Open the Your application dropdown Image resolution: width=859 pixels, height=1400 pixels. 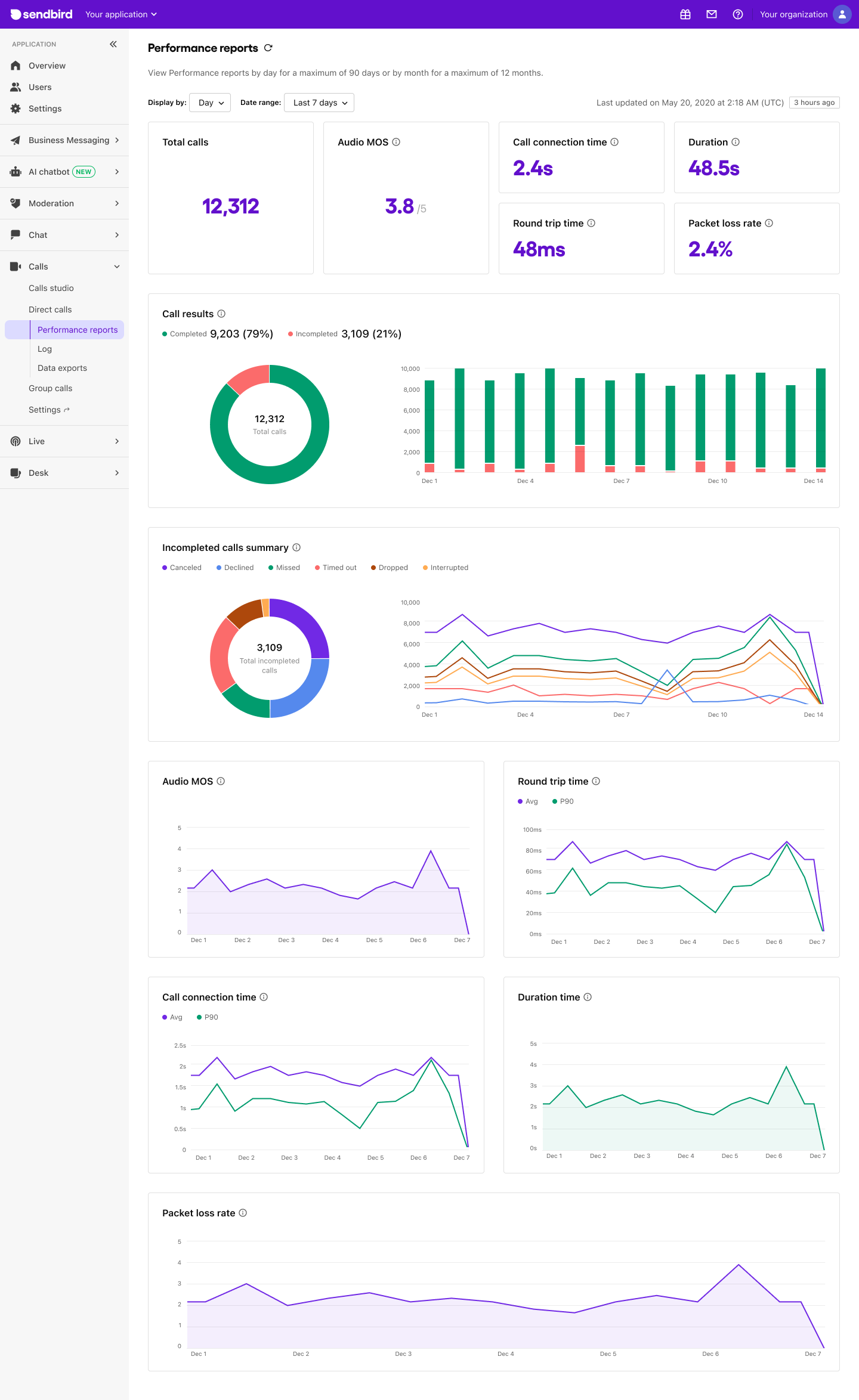pyautogui.click(x=121, y=14)
